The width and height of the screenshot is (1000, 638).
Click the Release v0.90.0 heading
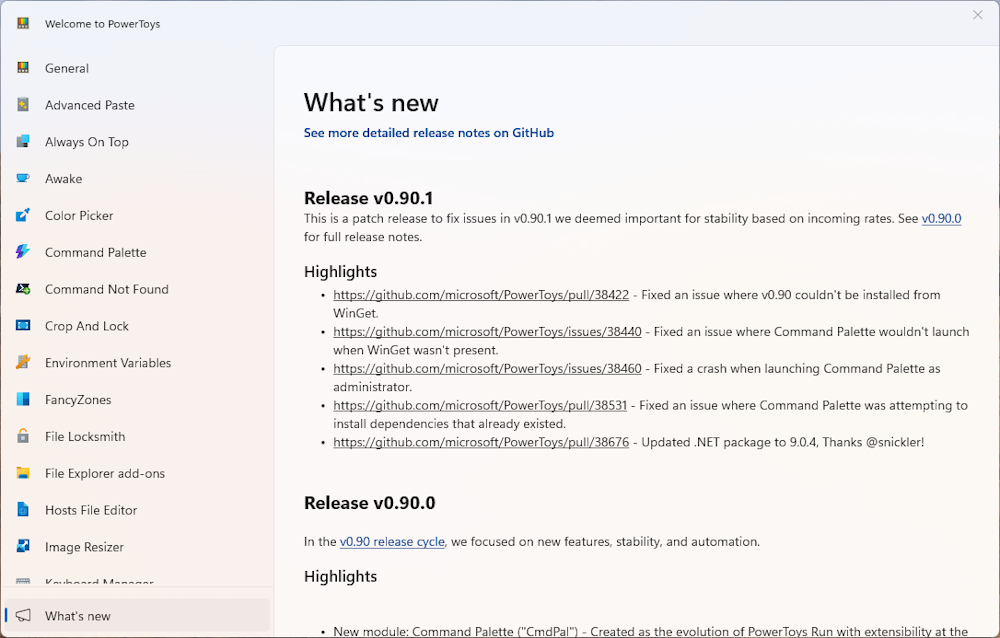[x=369, y=503]
